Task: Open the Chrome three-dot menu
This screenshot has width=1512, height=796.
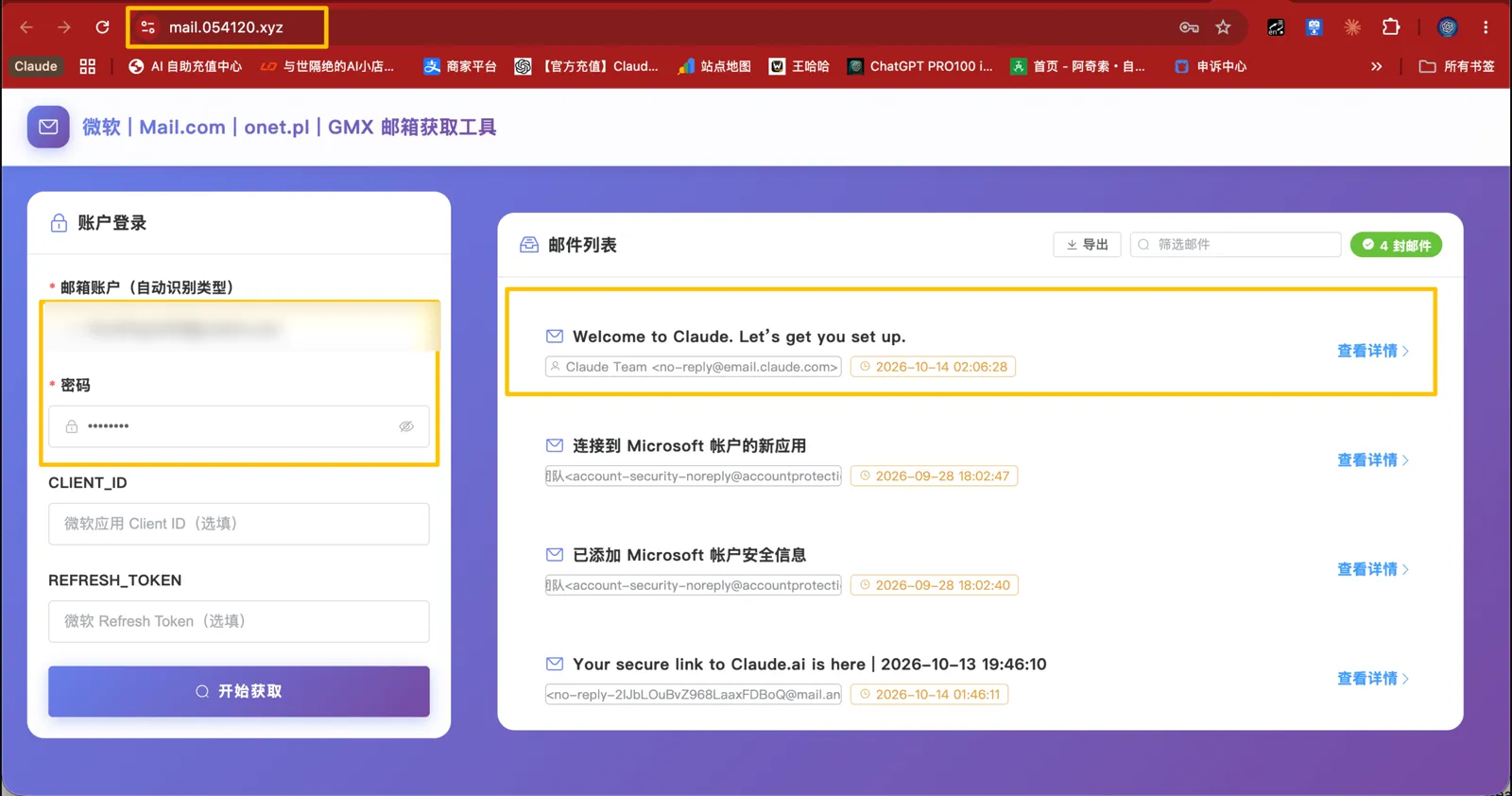Action: [x=1486, y=27]
